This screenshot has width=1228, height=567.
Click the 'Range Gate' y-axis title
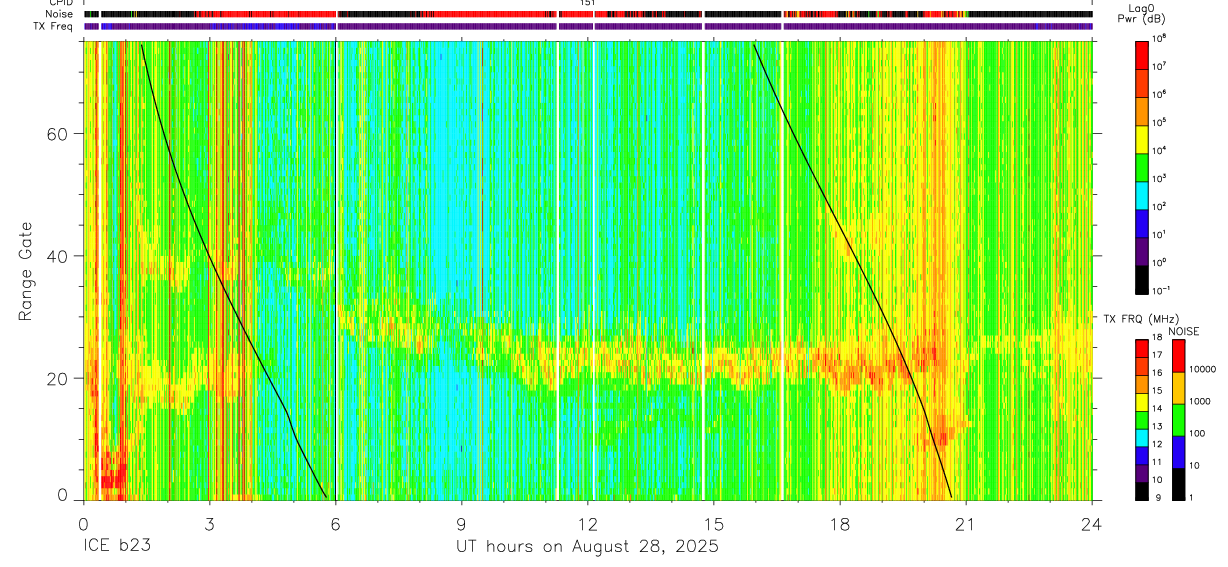coord(25,272)
